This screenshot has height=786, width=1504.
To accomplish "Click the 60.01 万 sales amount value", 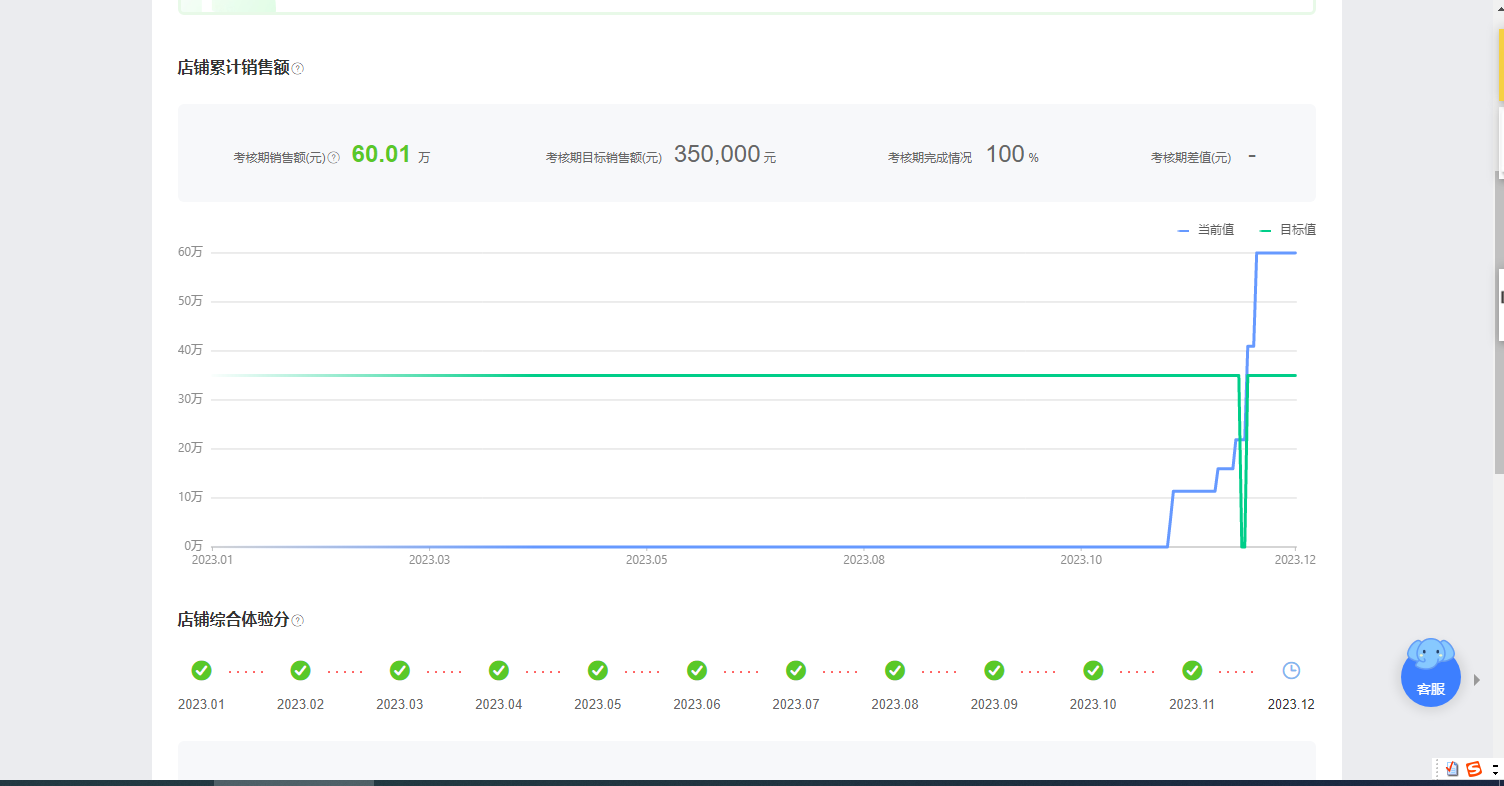I will coord(382,154).
